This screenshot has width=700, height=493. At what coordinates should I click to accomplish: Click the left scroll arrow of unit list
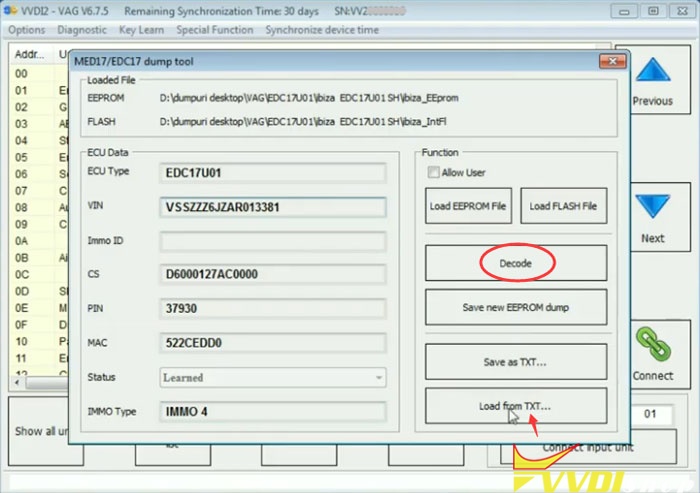click(x=17, y=383)
